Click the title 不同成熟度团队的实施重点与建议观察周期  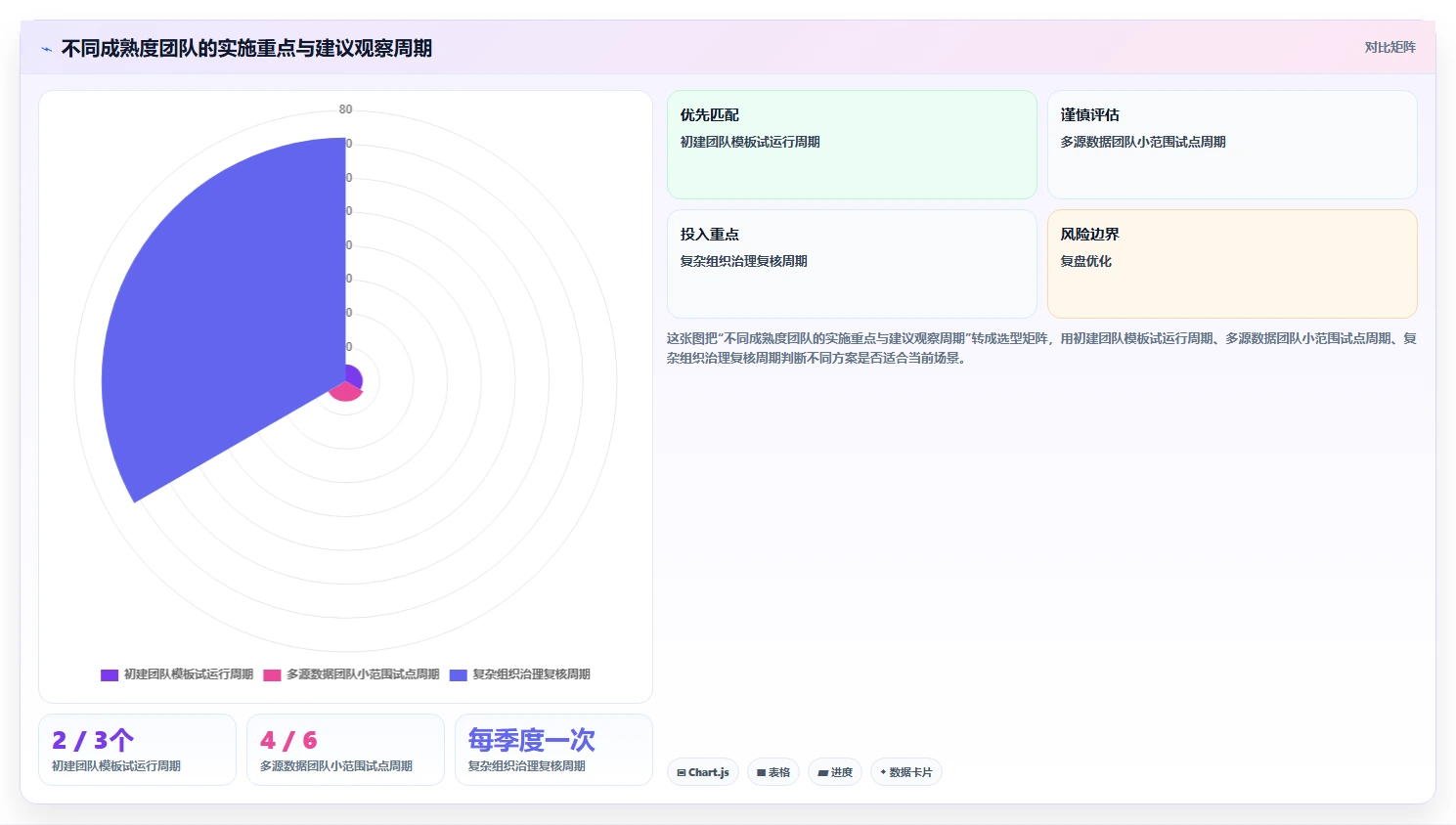(246, 49)
